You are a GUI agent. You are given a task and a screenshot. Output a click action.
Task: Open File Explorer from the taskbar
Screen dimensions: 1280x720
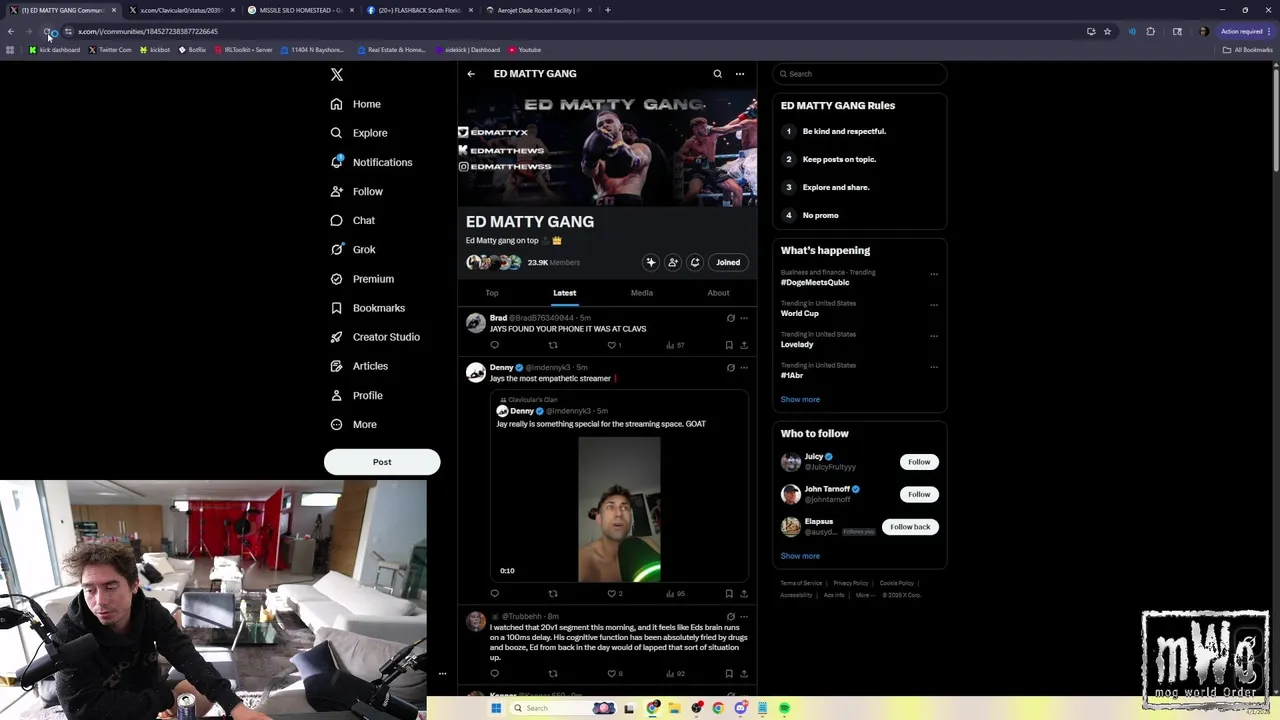pos(674,708)
